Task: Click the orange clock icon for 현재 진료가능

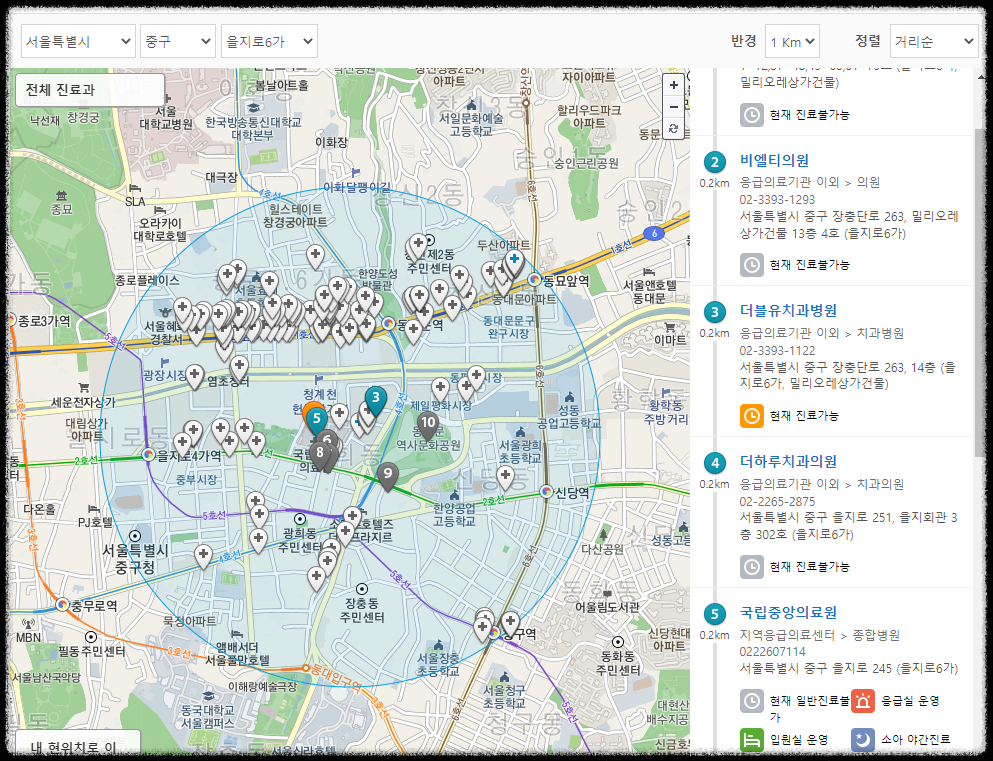Action: 752,416
